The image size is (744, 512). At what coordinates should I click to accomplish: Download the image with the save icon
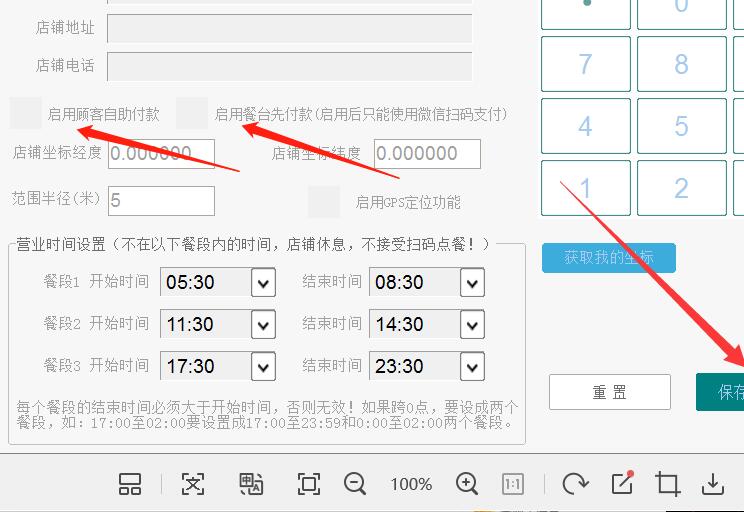[713, 484]
